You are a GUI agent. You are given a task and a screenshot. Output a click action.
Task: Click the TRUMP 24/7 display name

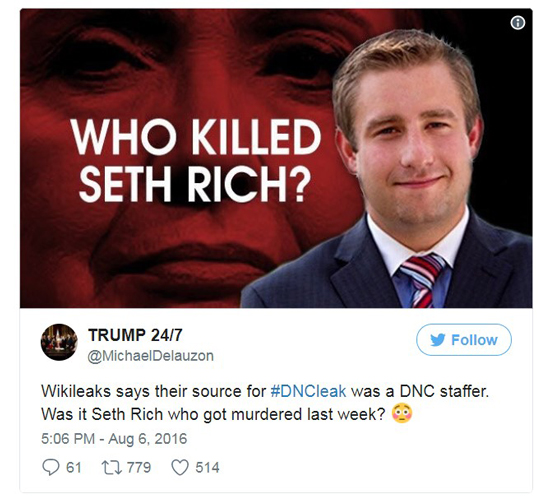tap(135, 335)
